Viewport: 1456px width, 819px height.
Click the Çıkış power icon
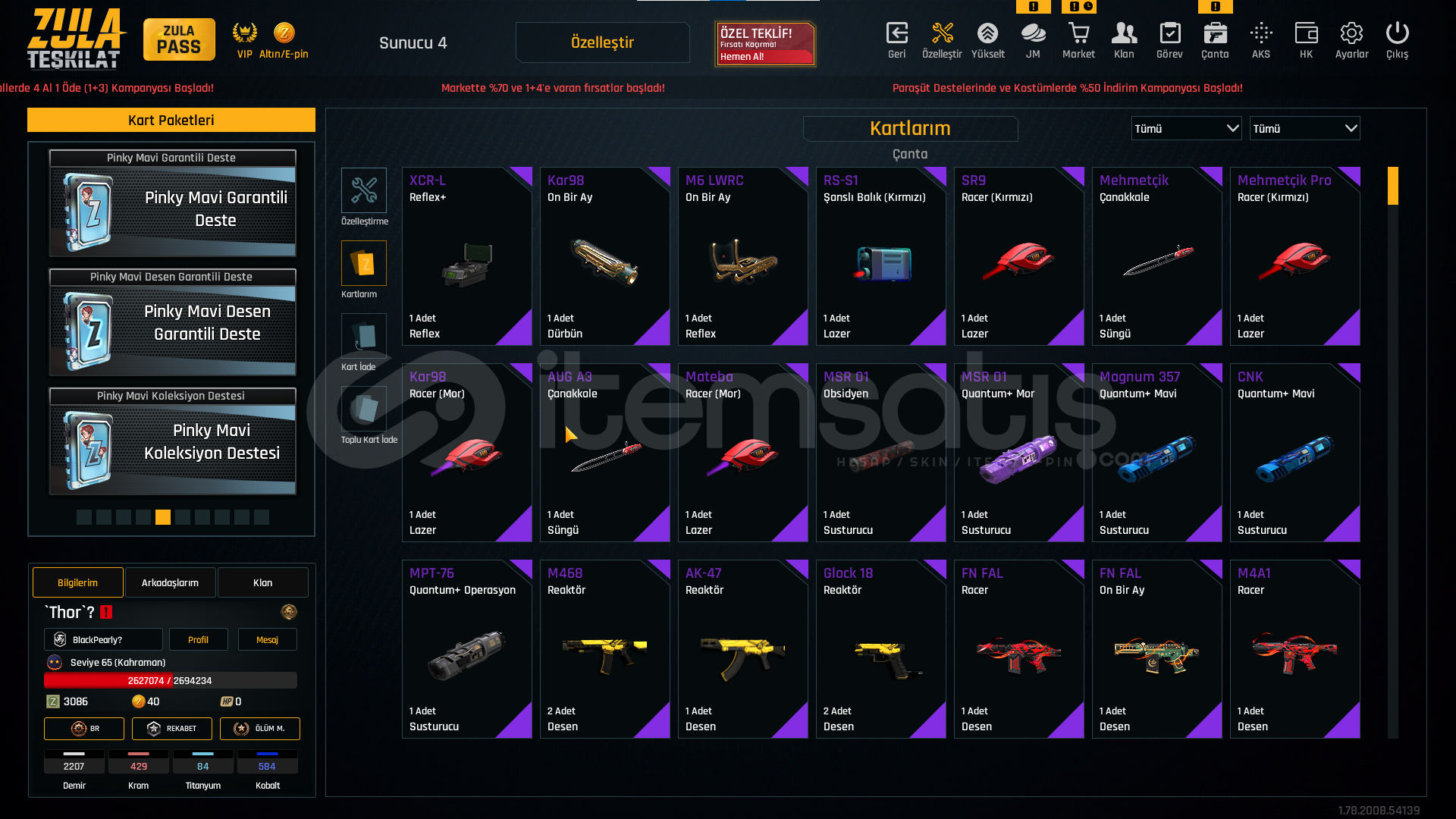pyautogui.click(x=1397, y=40)
